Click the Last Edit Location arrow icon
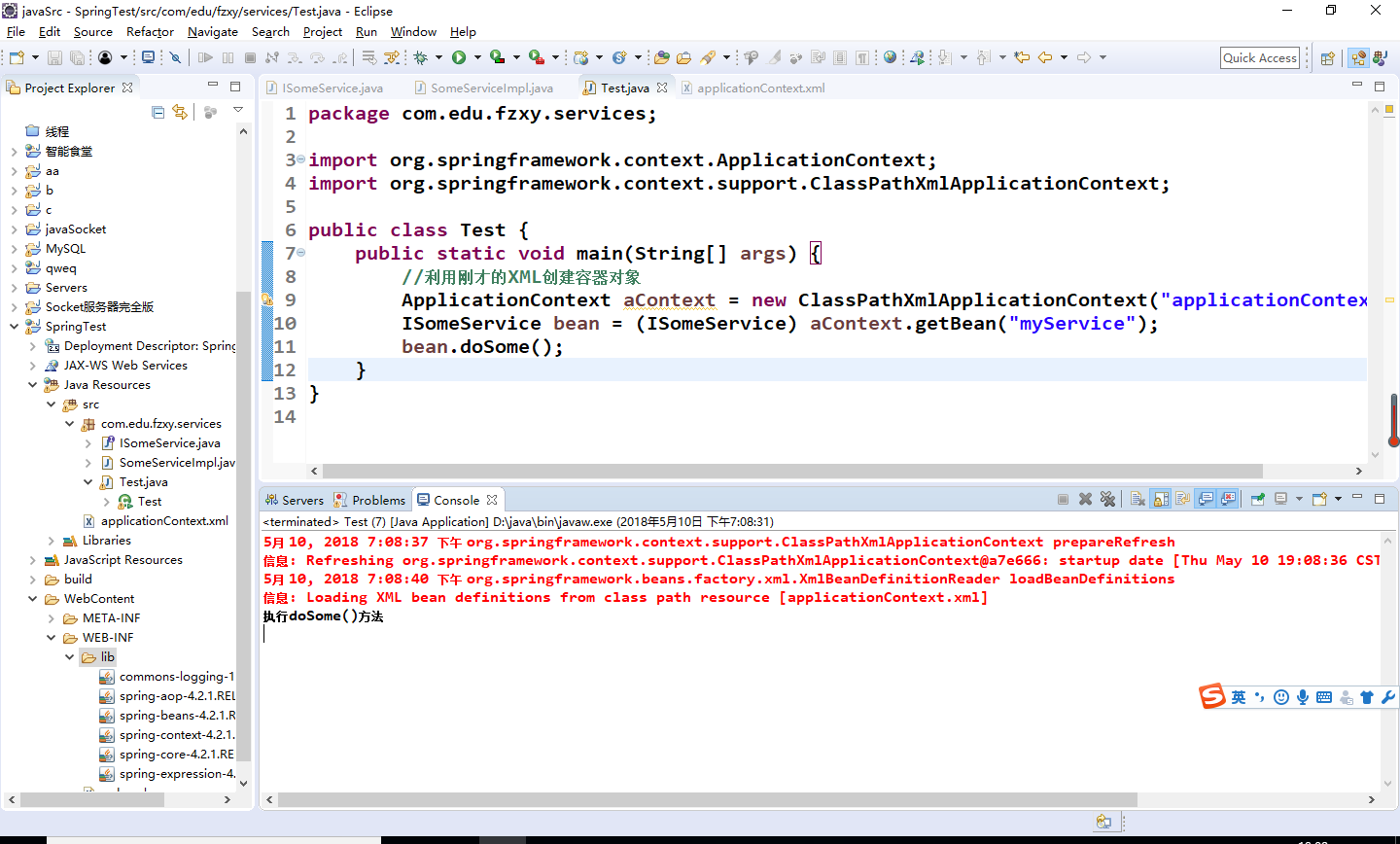 tap(1022, 57)
